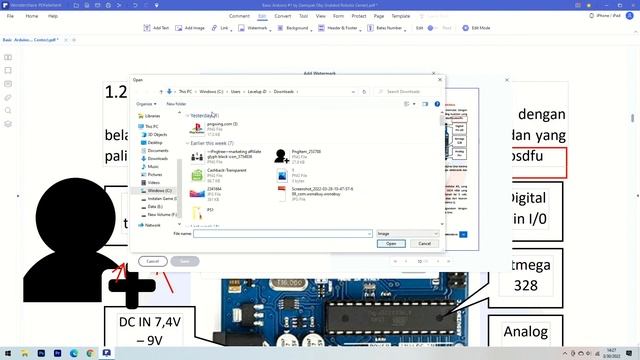Screen dimensions: 640x360
Task: Click the iPhone / iPad button
Action: point(605,16)
